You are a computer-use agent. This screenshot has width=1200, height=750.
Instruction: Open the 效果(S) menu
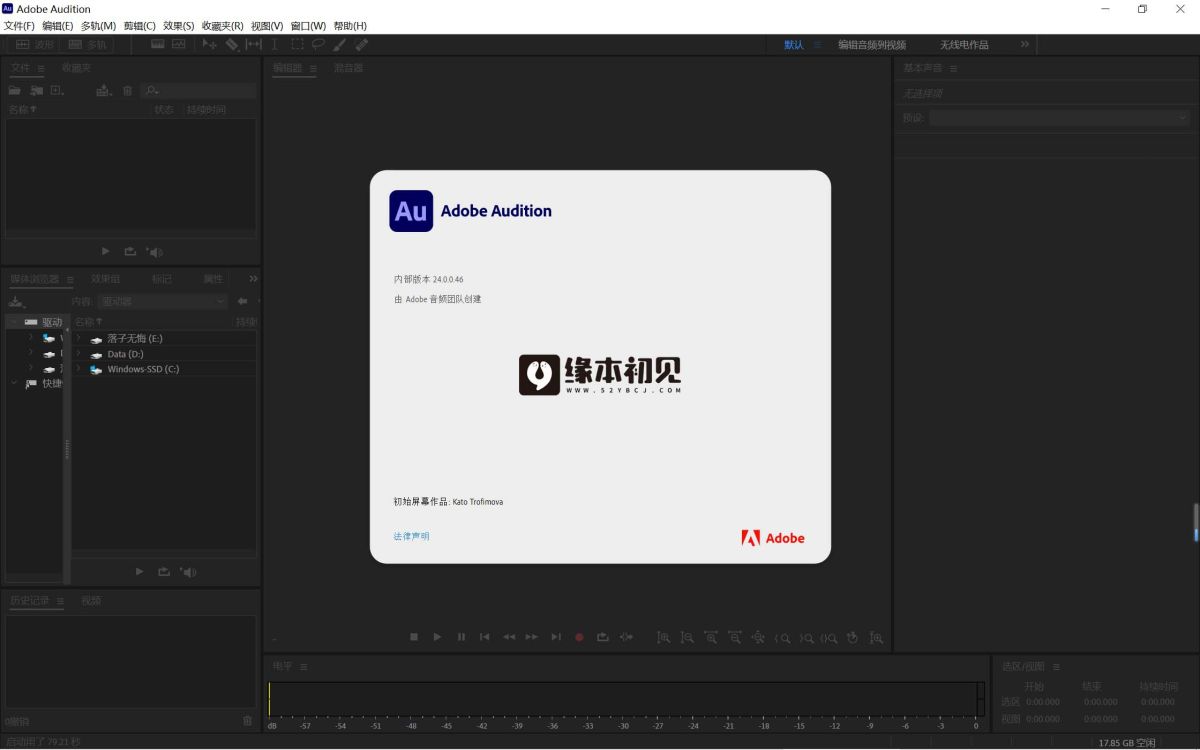pos(178,26)
